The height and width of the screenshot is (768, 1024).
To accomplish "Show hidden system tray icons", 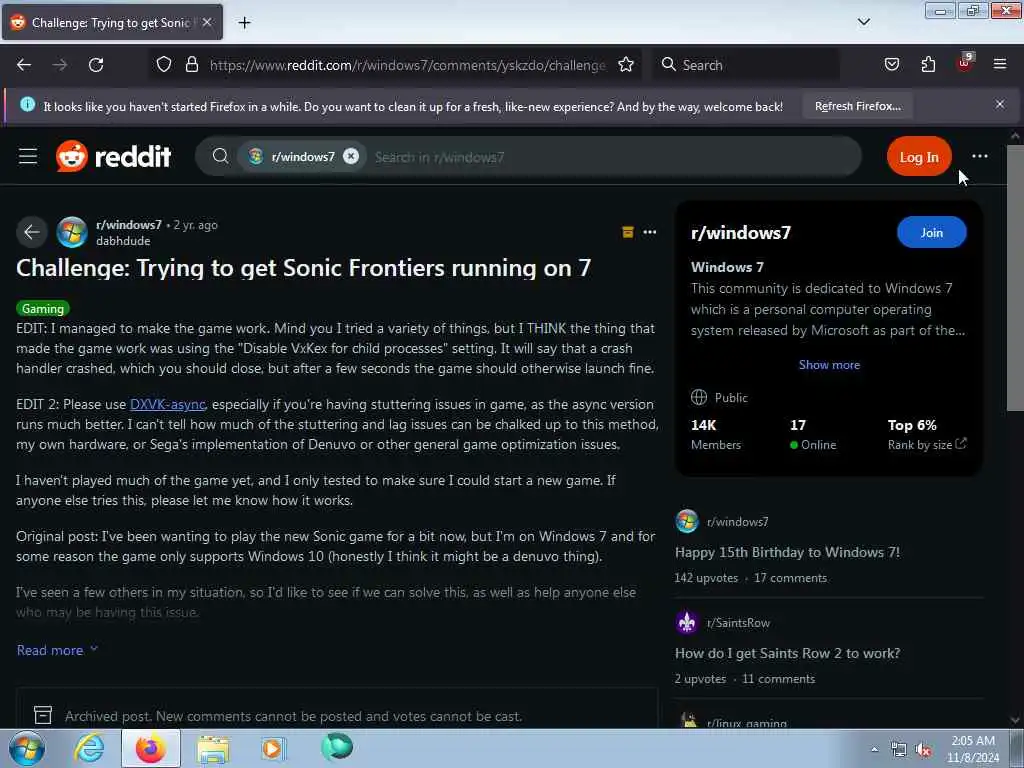I will [874, 749].
